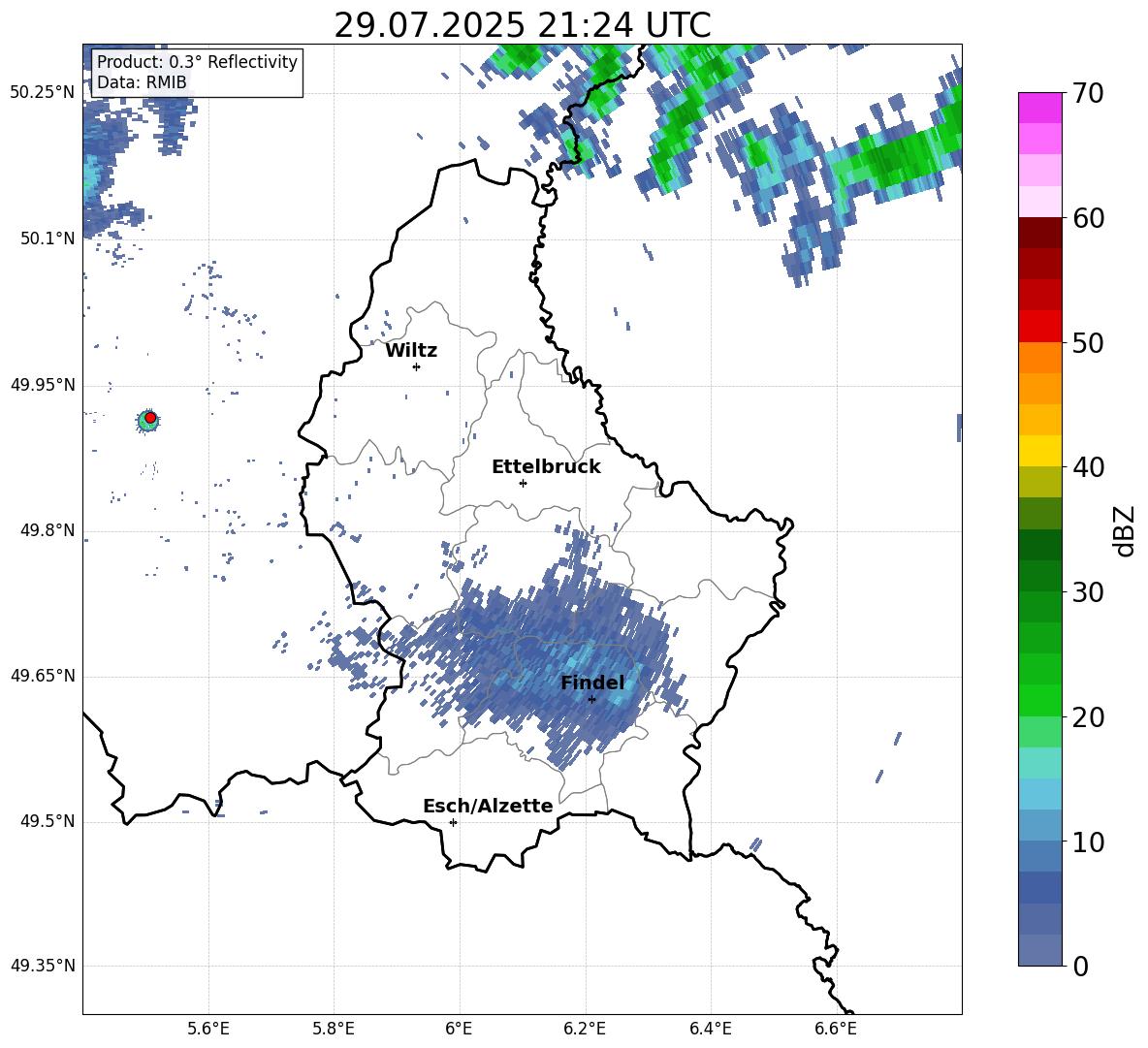Click the Wiltz city label
The height and width of the screenshot is (1048, 1148).
pyautogui.click(x=411, y=351)
